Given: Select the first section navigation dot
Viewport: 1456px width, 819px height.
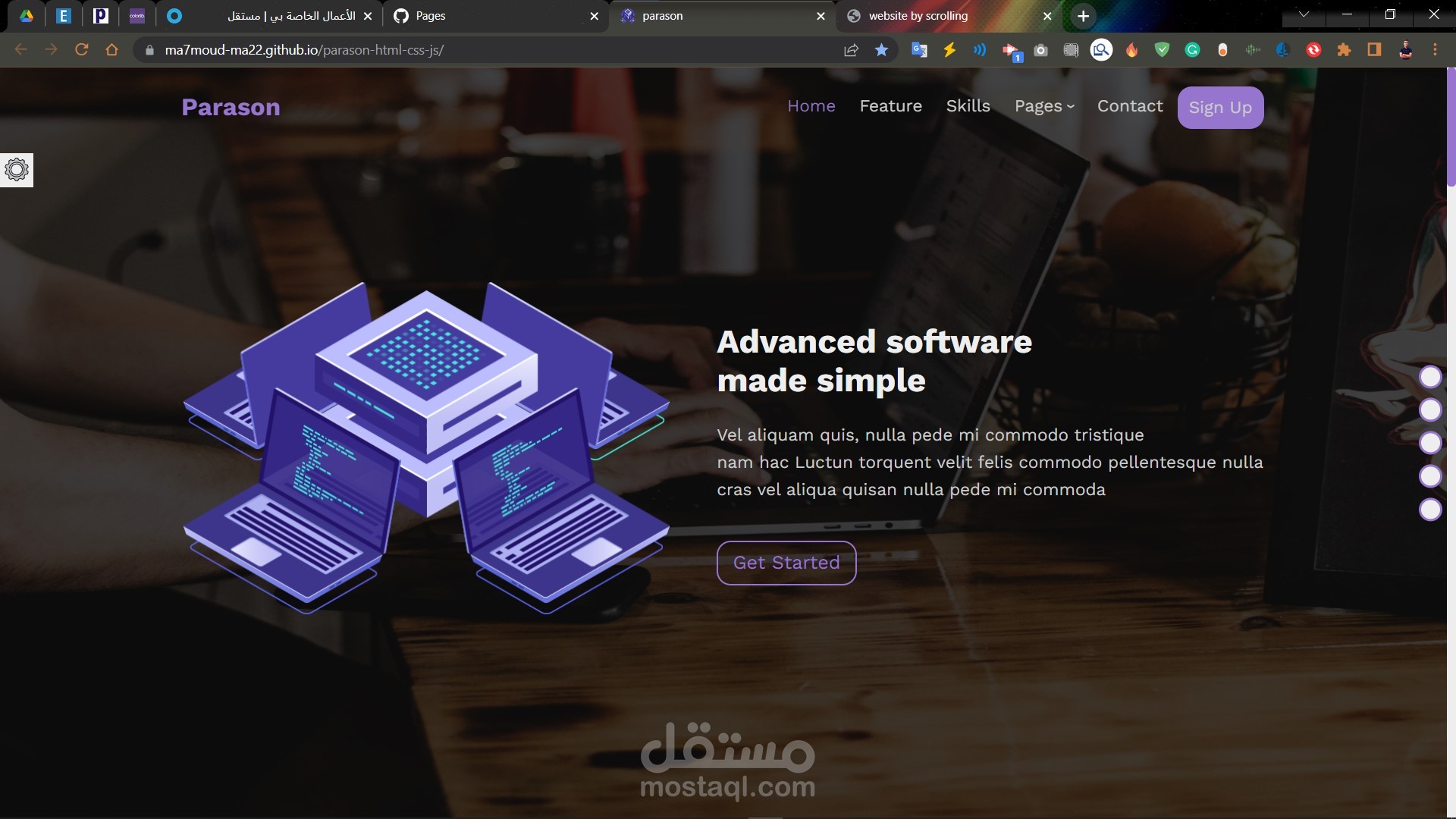Looking at the screenshot, I should (1430, 377).
